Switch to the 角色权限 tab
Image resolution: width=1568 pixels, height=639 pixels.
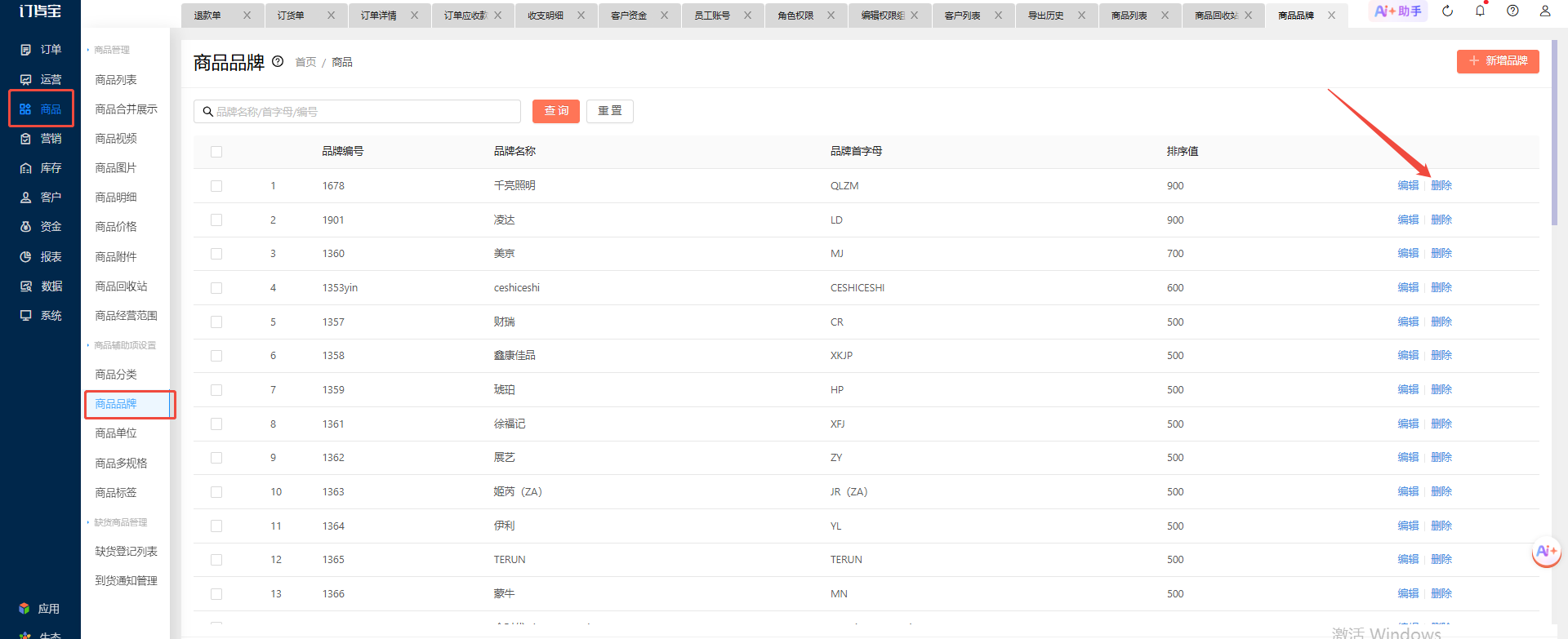coord(795,16)
